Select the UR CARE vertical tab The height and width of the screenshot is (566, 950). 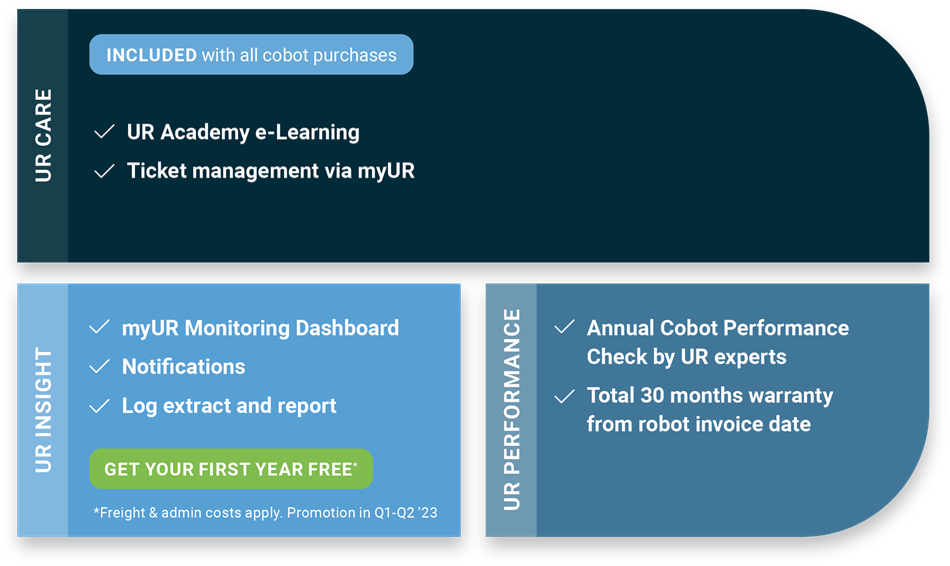coord(42,136)
